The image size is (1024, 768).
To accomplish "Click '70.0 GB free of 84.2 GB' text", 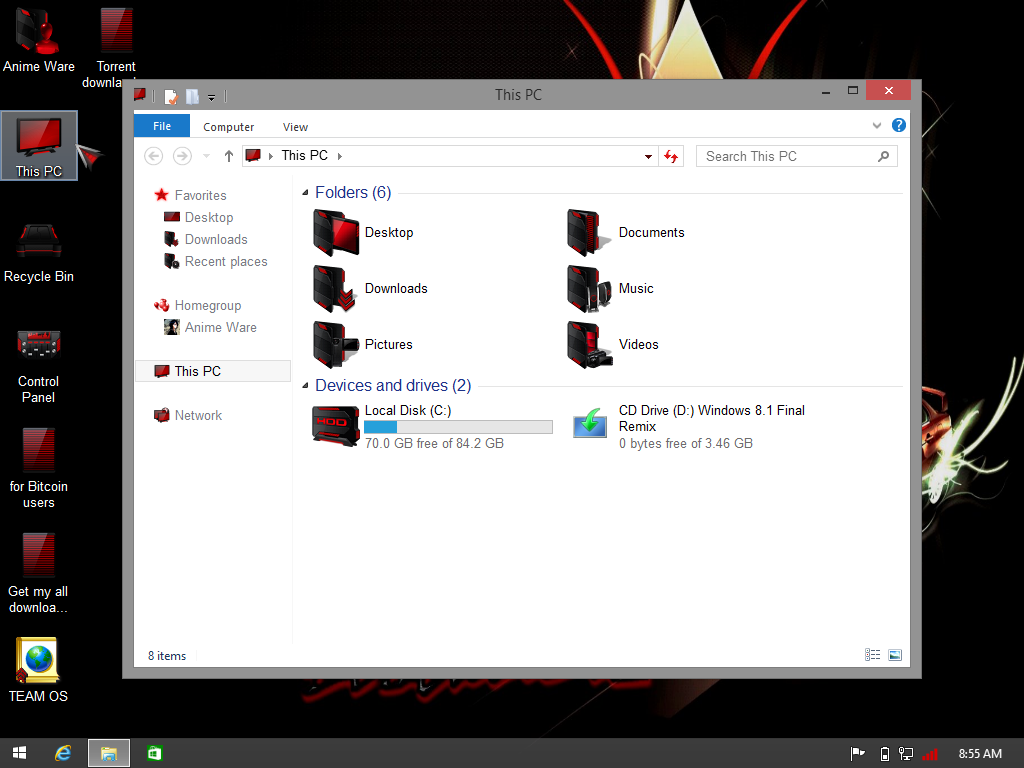I will (434, 443).
